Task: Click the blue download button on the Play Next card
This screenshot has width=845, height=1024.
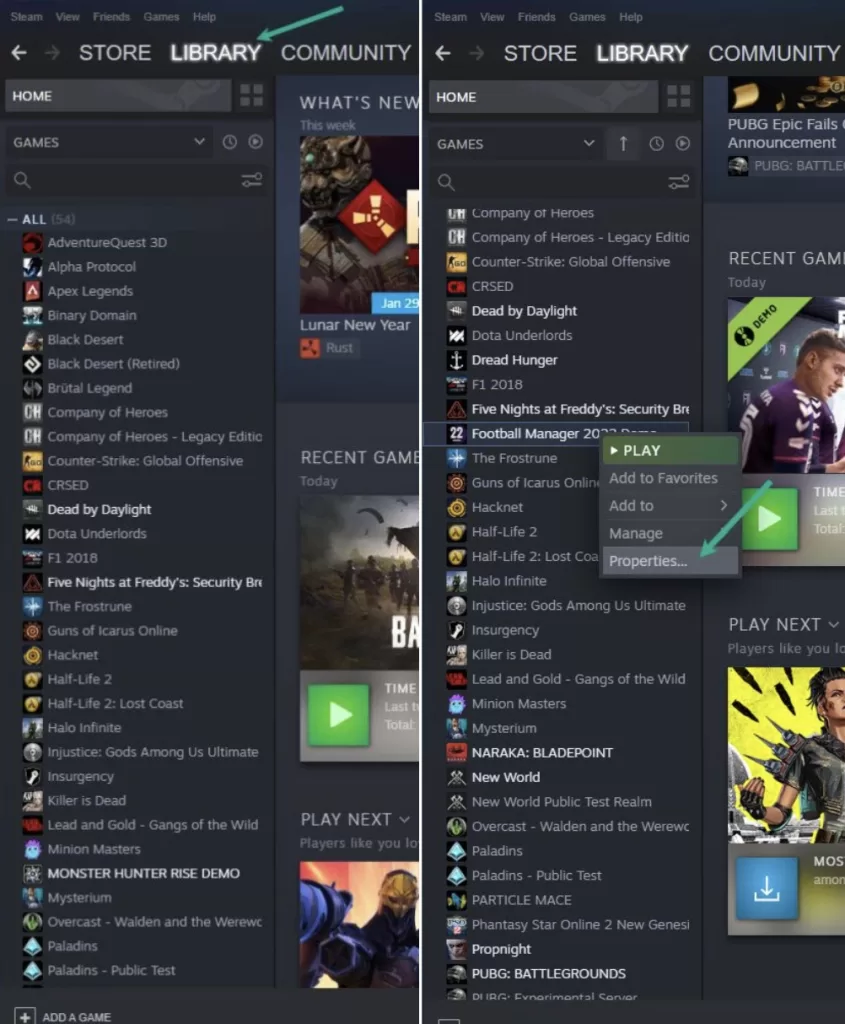Action: pos(767,888)
